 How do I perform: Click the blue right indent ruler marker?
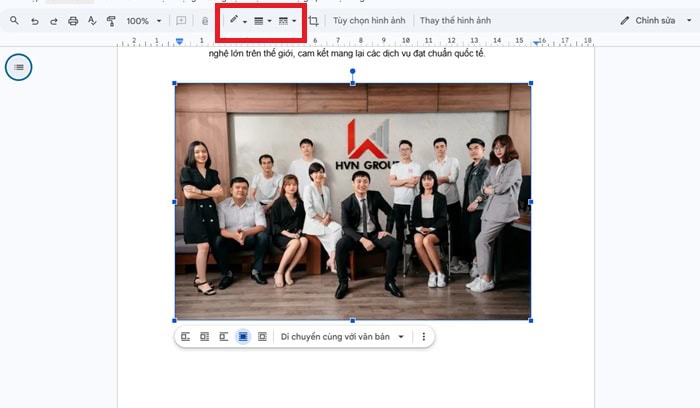[536, 43]
